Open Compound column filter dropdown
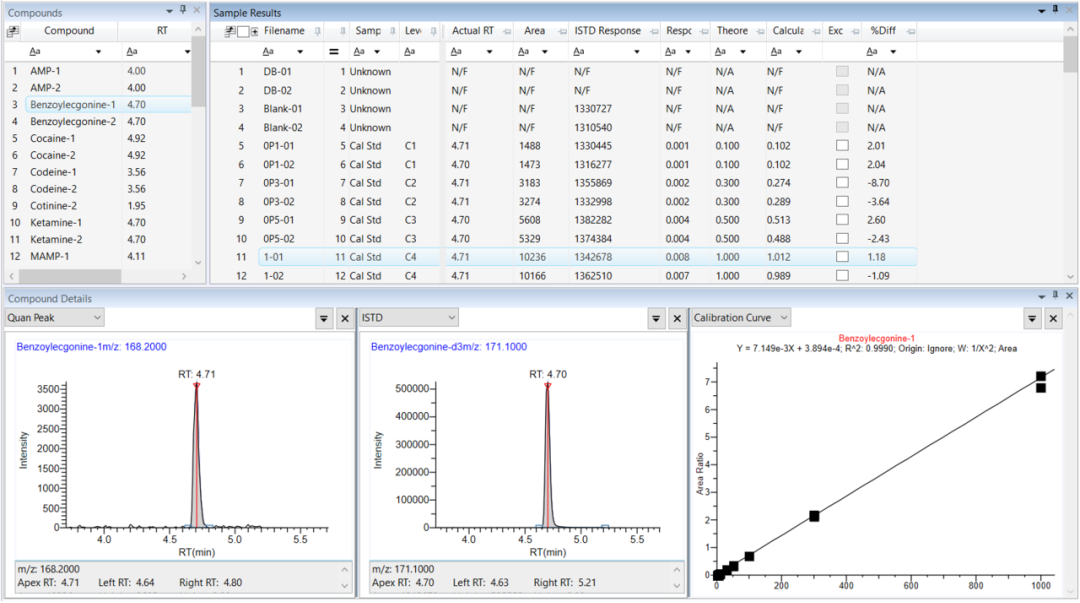This screenshot has width=1080, height=603. point(98,51)
